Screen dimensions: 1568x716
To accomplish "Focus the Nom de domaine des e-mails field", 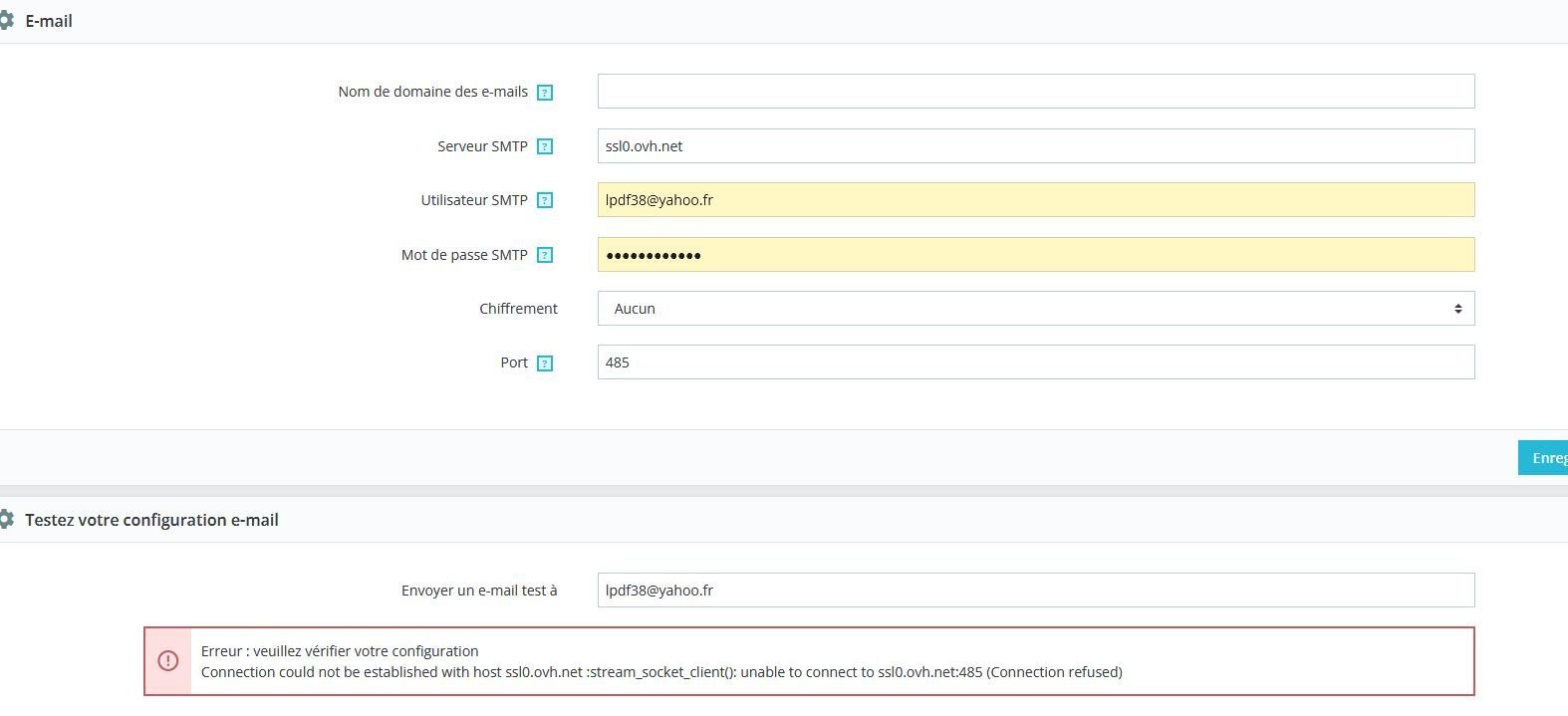I will pyautogui.click(x=1036, y=92).
